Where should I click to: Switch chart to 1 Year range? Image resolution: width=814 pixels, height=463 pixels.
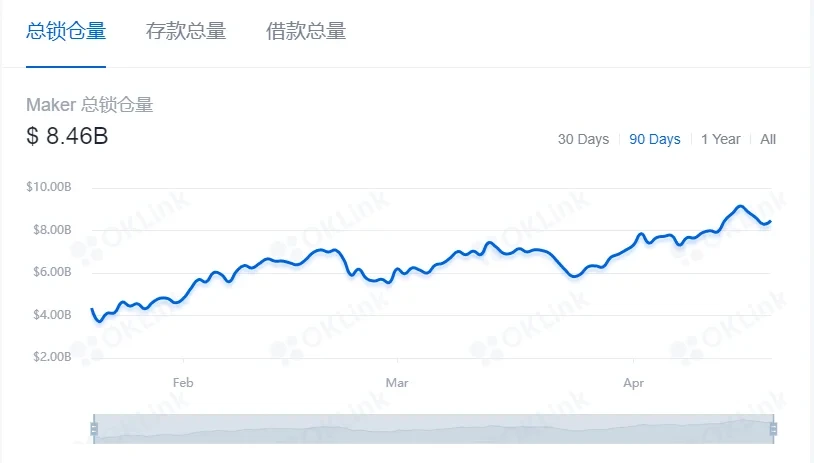(x=721, y=139)
